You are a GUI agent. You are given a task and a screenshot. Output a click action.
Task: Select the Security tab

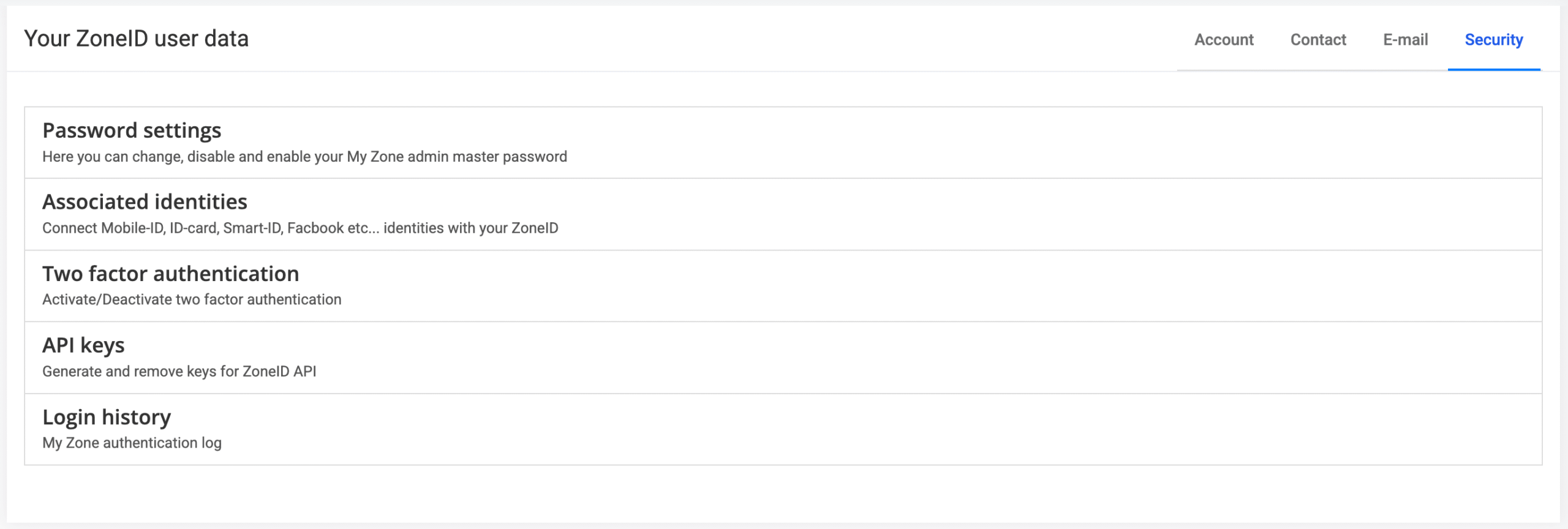click(1493, 40)
